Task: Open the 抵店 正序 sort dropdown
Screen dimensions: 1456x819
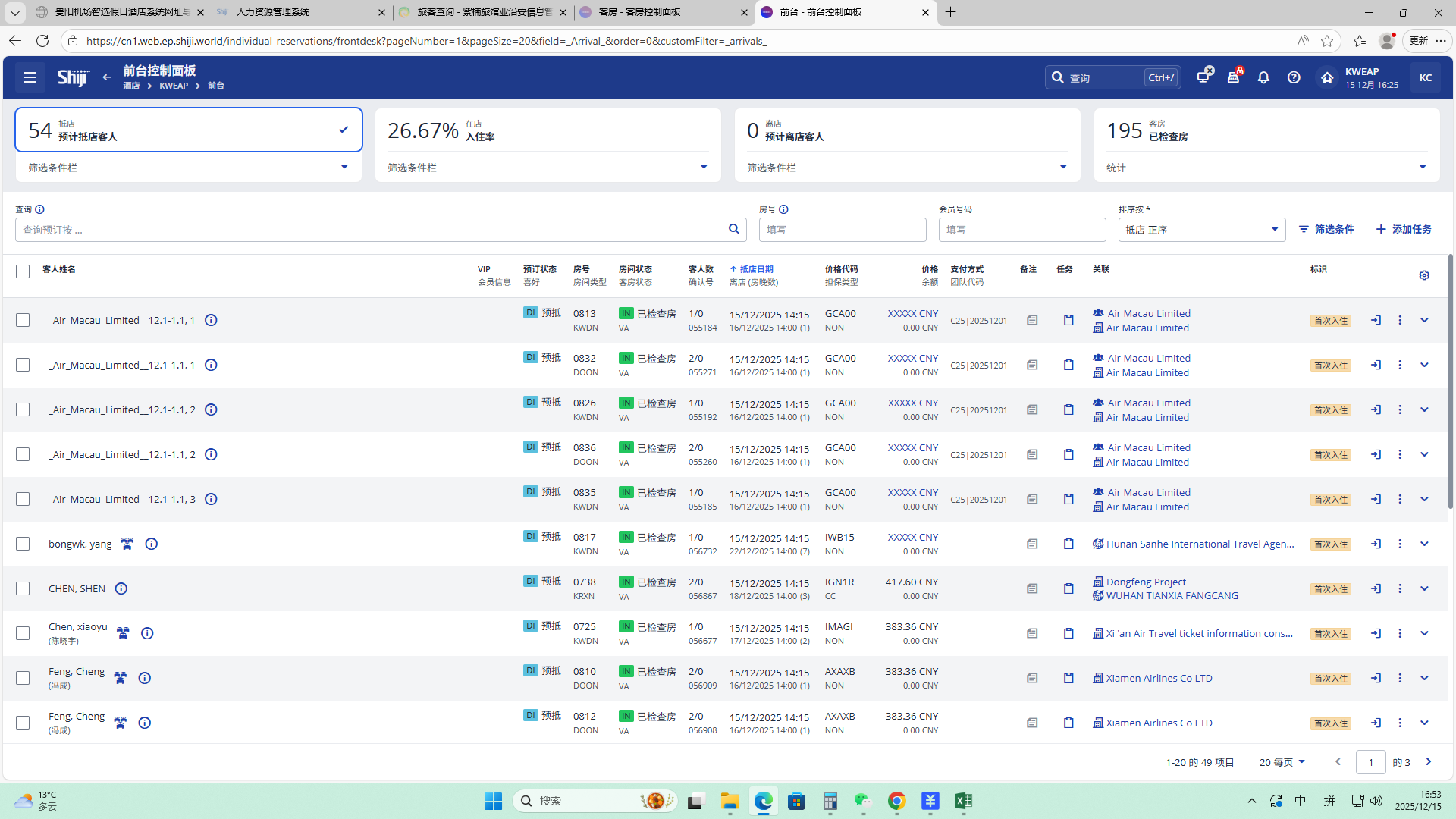Action: (1201, 230)
